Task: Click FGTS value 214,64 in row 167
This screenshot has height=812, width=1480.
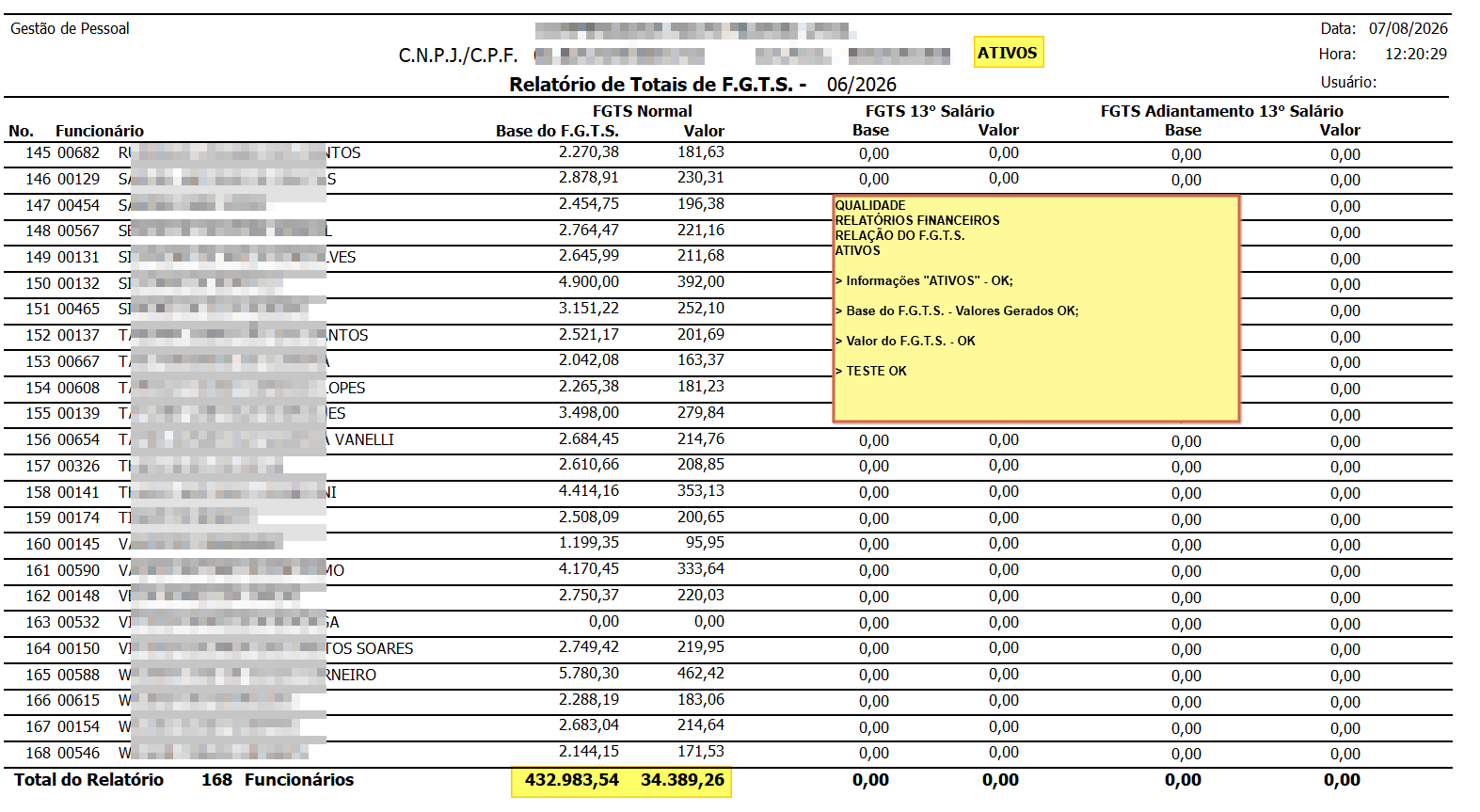Action: click(700, 724)
